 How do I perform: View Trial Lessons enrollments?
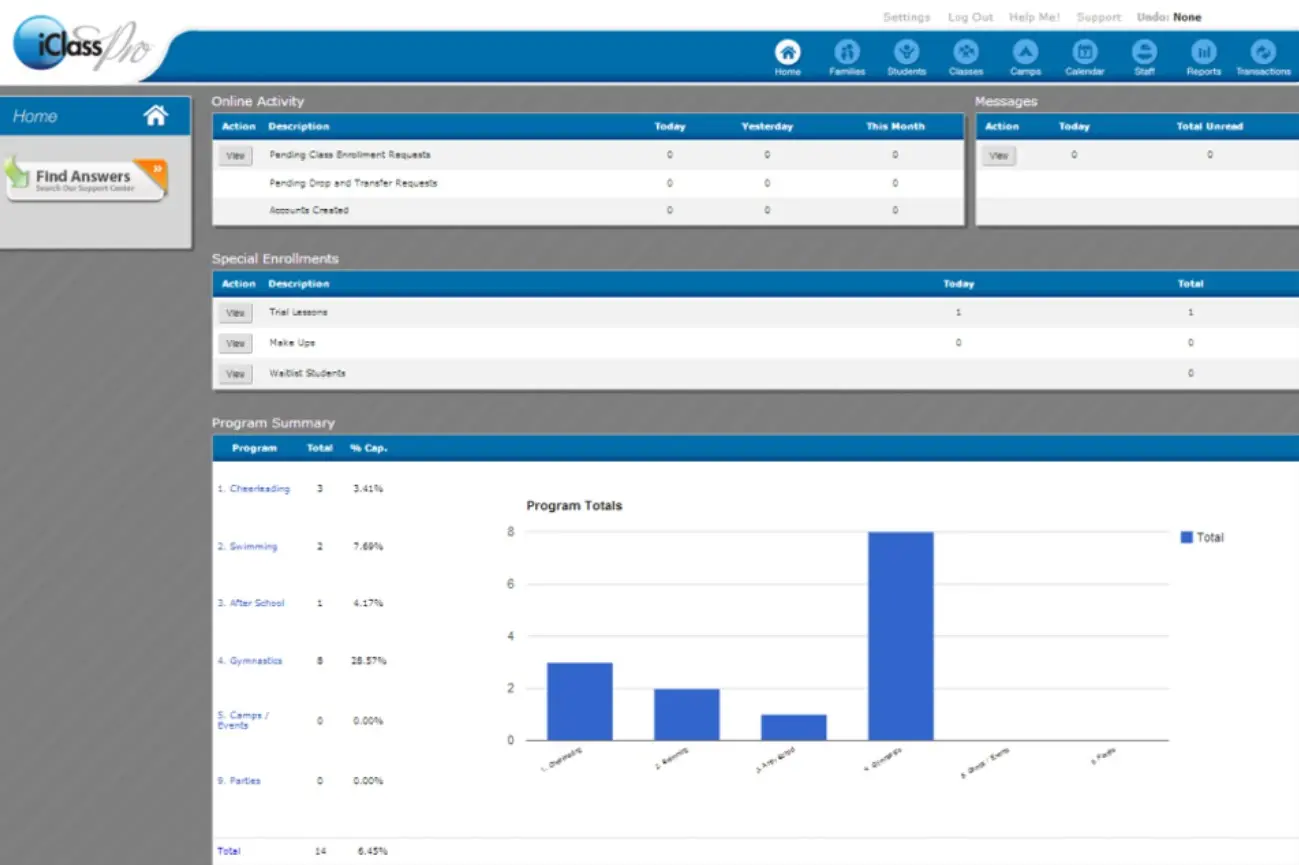click(x=235, y=312)
